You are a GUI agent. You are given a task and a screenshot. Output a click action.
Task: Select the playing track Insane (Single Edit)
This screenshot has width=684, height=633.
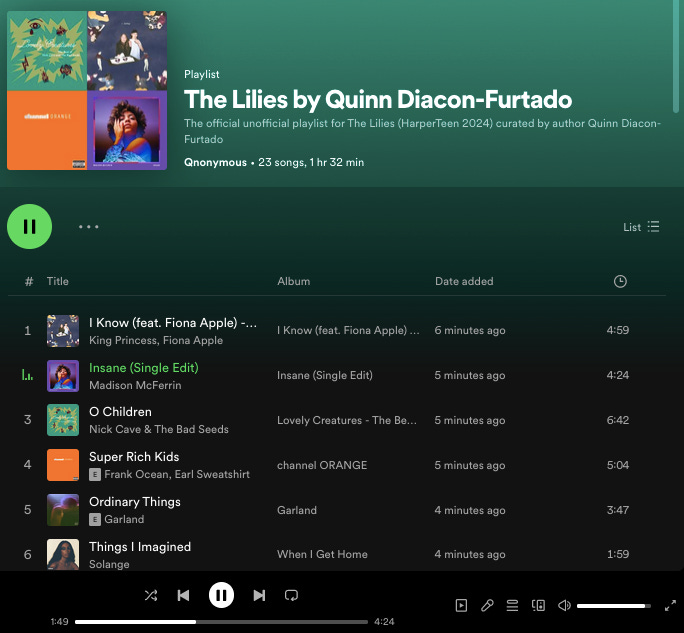[144, 368]
